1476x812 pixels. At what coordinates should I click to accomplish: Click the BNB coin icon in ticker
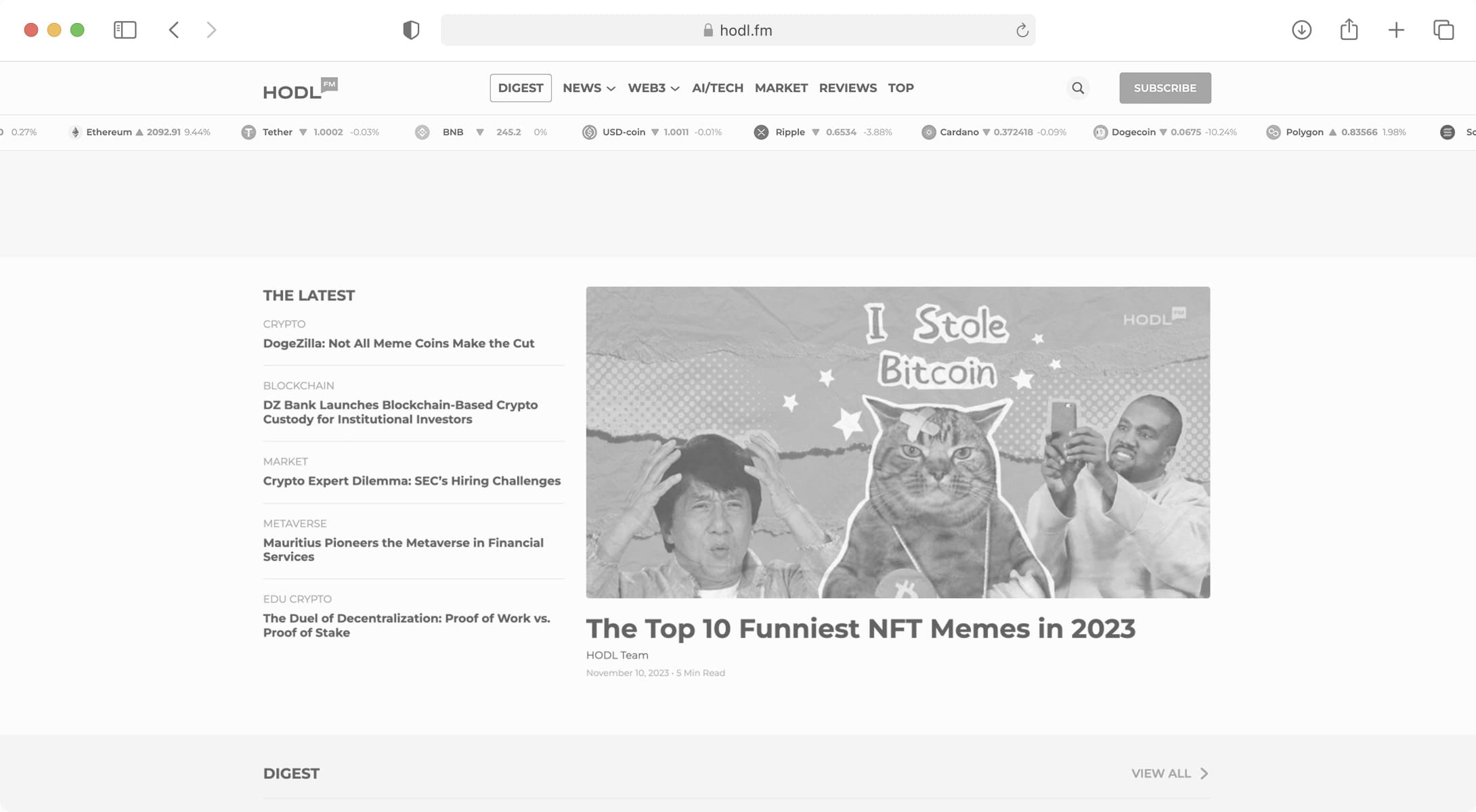click(x=422, y=132)
